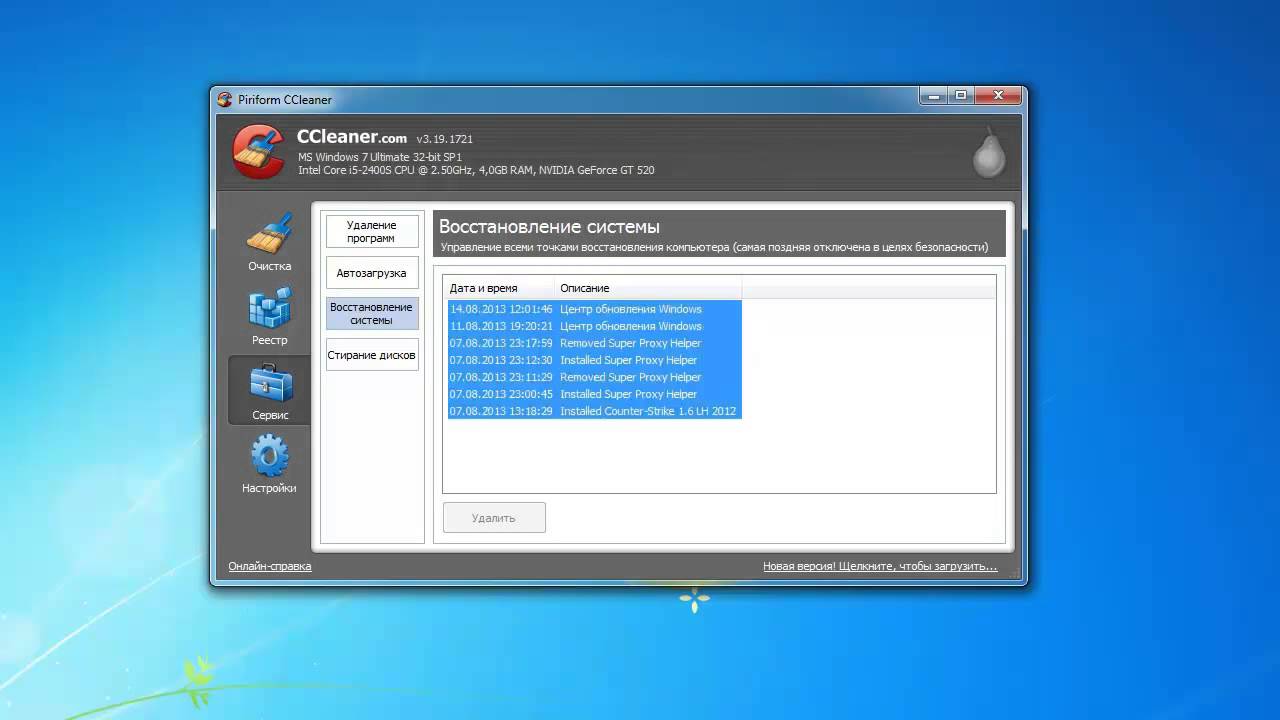Select the Сервис tools section
1280x720 pixels.
coord(269,390)
